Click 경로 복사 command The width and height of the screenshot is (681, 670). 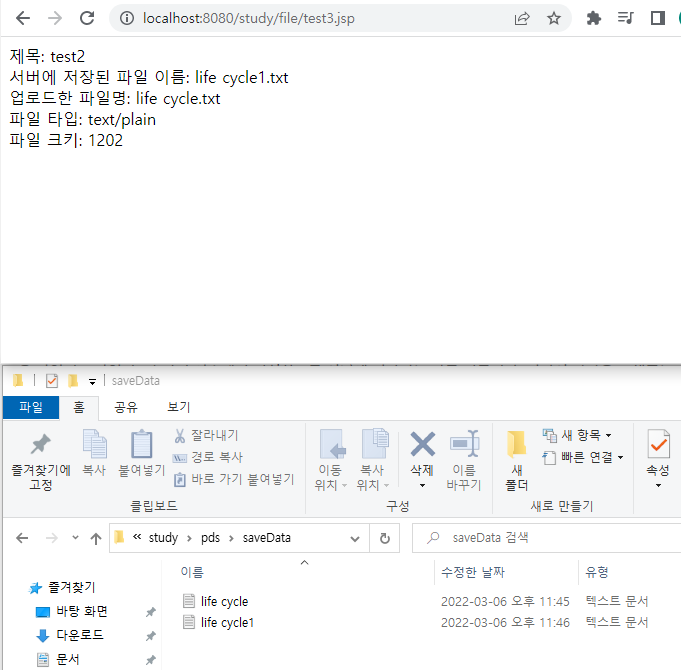(208, 457)
